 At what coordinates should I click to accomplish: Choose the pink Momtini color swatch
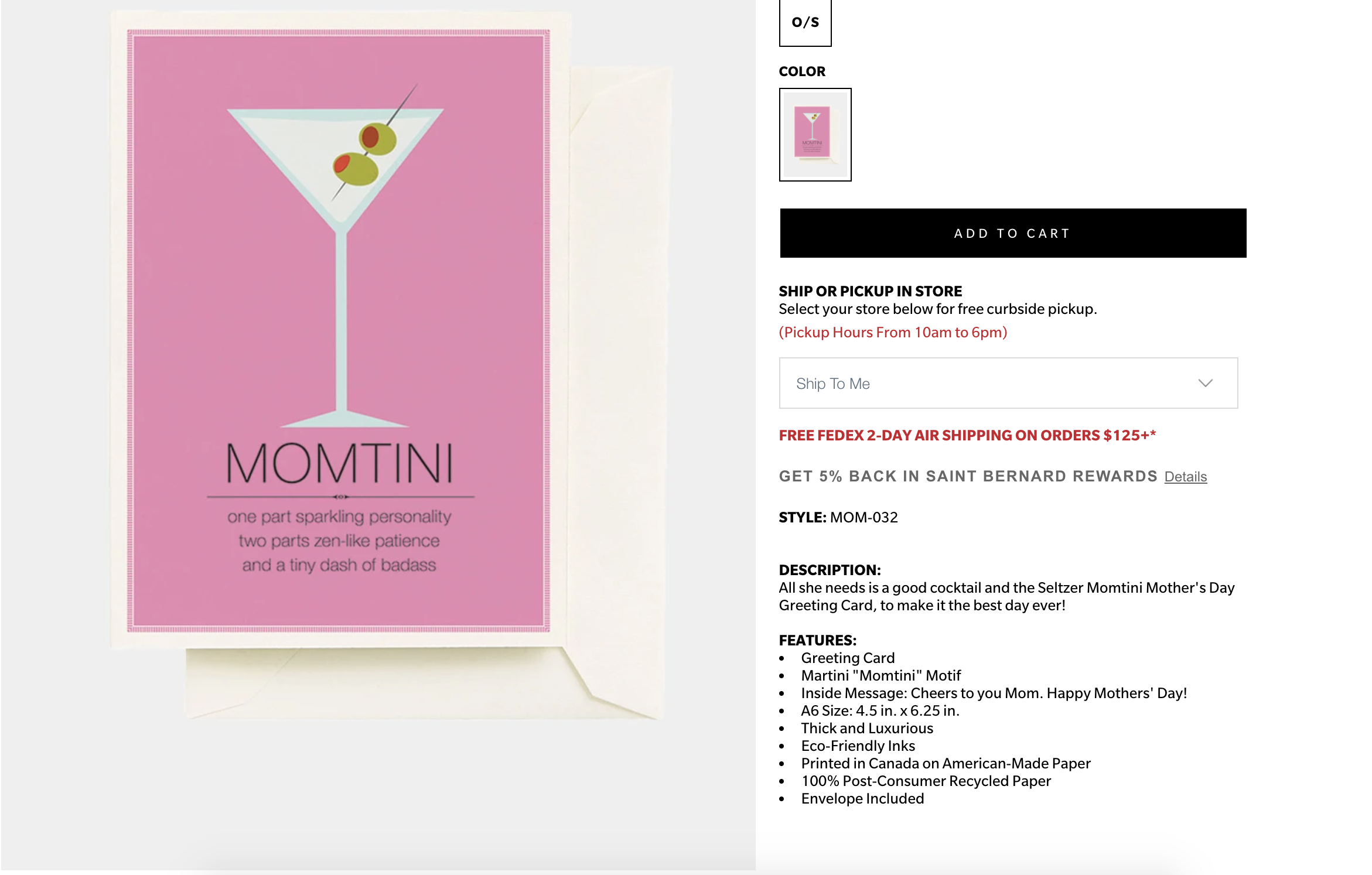815,135
